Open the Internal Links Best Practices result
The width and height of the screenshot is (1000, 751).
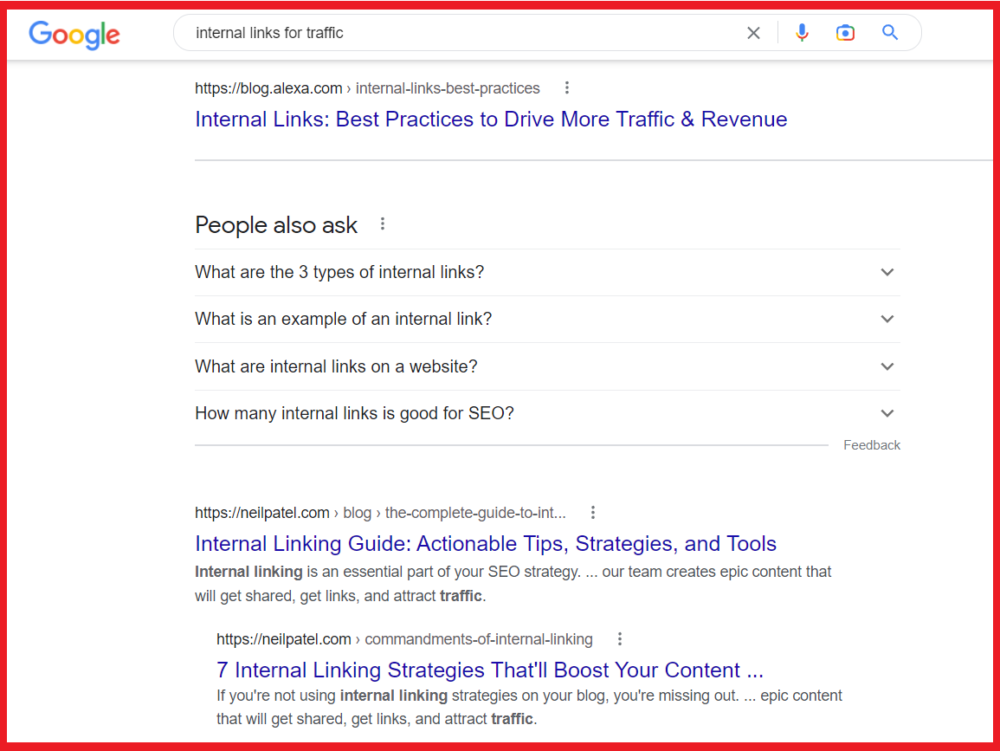click(490, 119)
